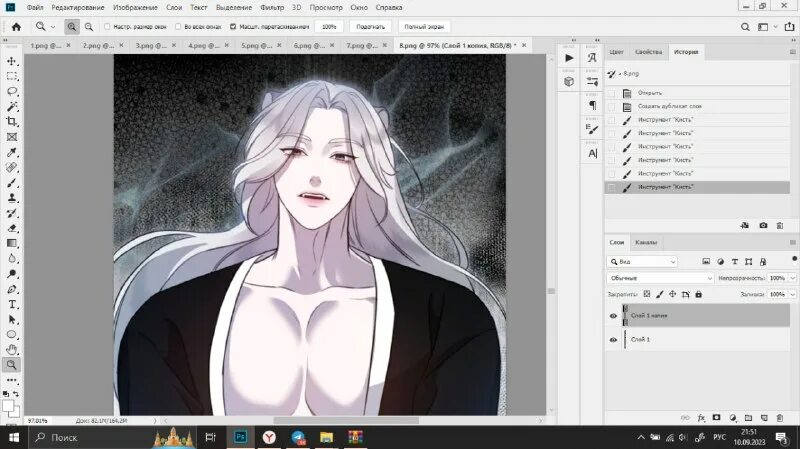Select the Path Selection tool
Viewport: 800px width, 449px height.
12,319
